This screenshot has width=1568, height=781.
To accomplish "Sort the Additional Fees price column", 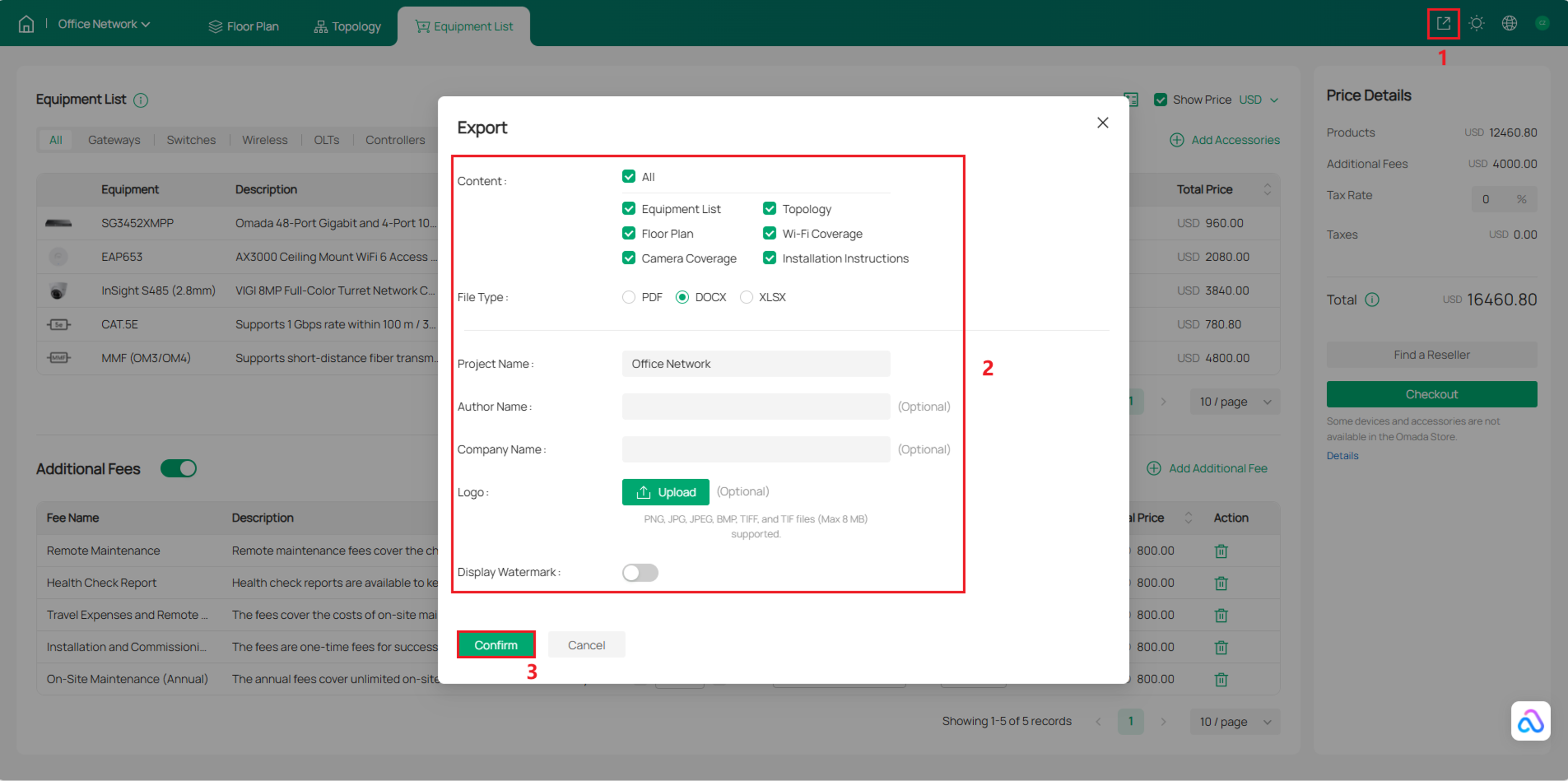I will pyautogui.click(x=1188, y=518).
